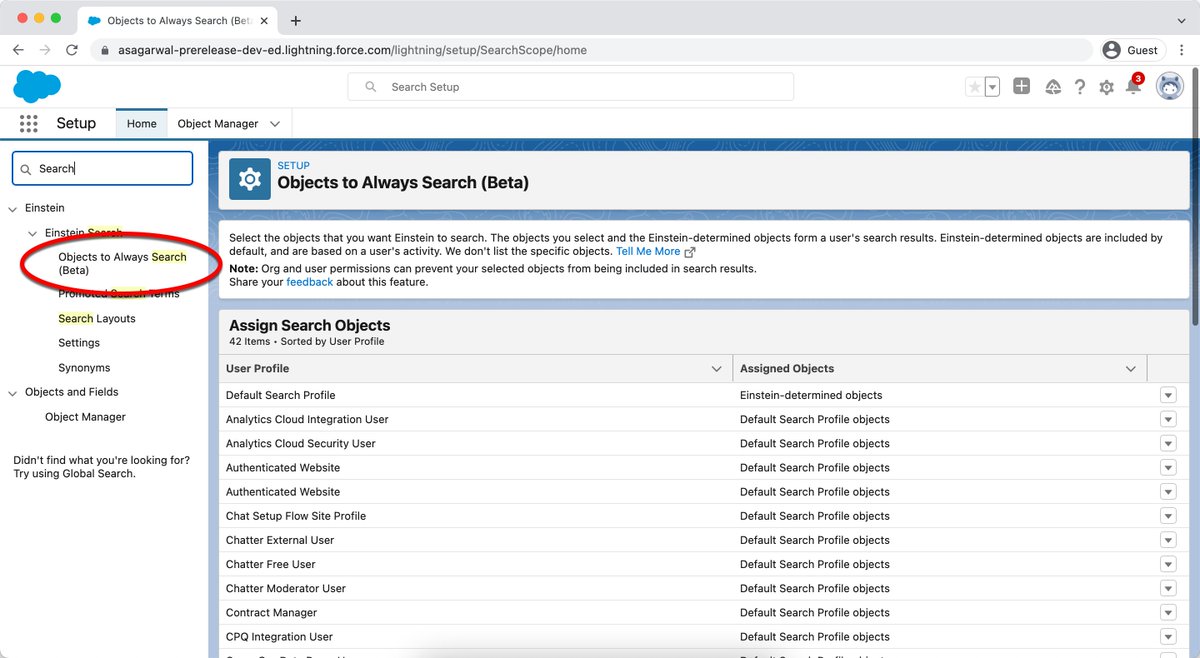The height and width of the screenshot is (658, 1200).
Task: Select the Einstein-determined objects cell
Action: pyautogui.click(x=940, y=395)
